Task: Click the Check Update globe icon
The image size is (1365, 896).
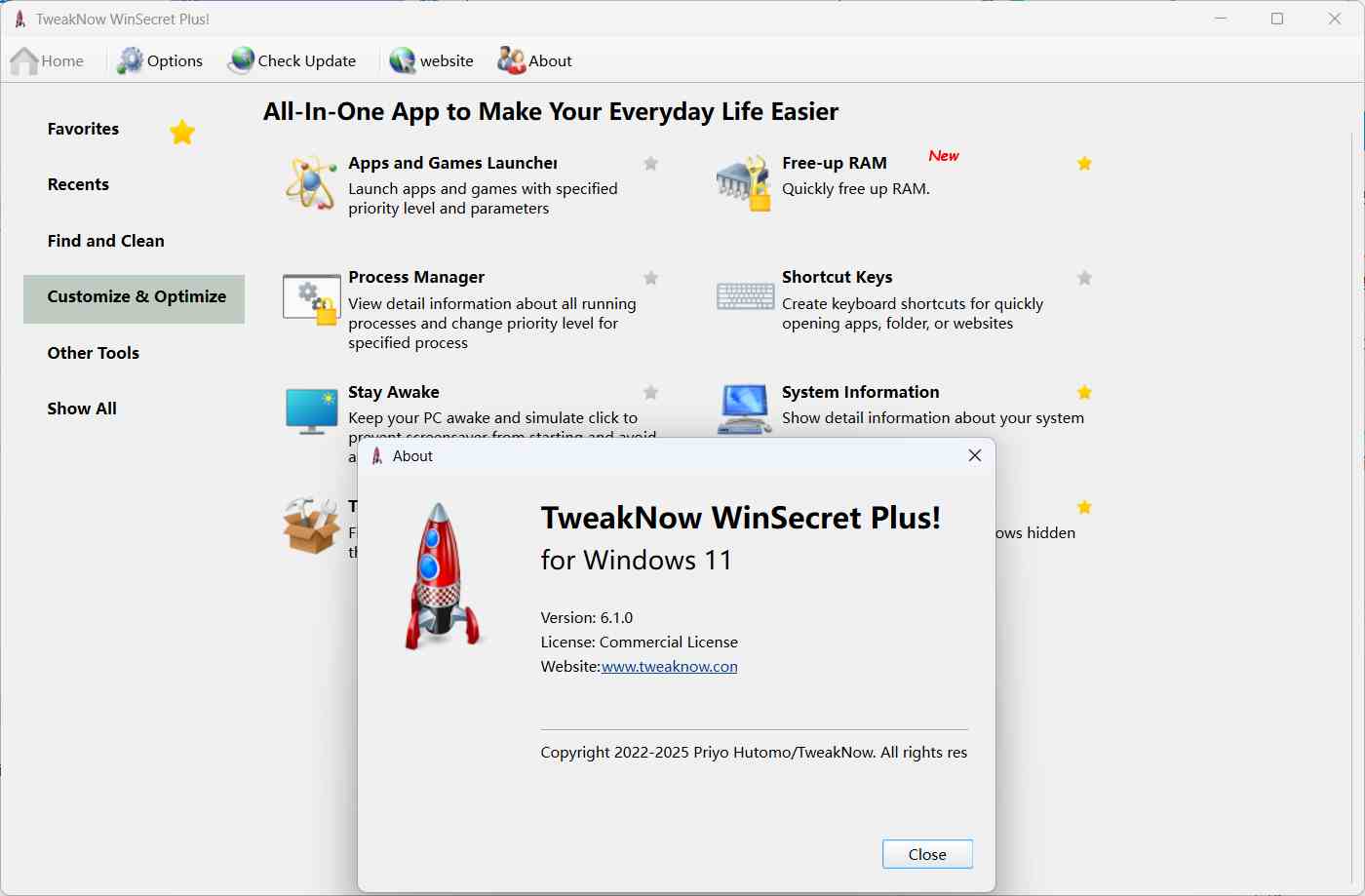Action: [x=241, y=61]
